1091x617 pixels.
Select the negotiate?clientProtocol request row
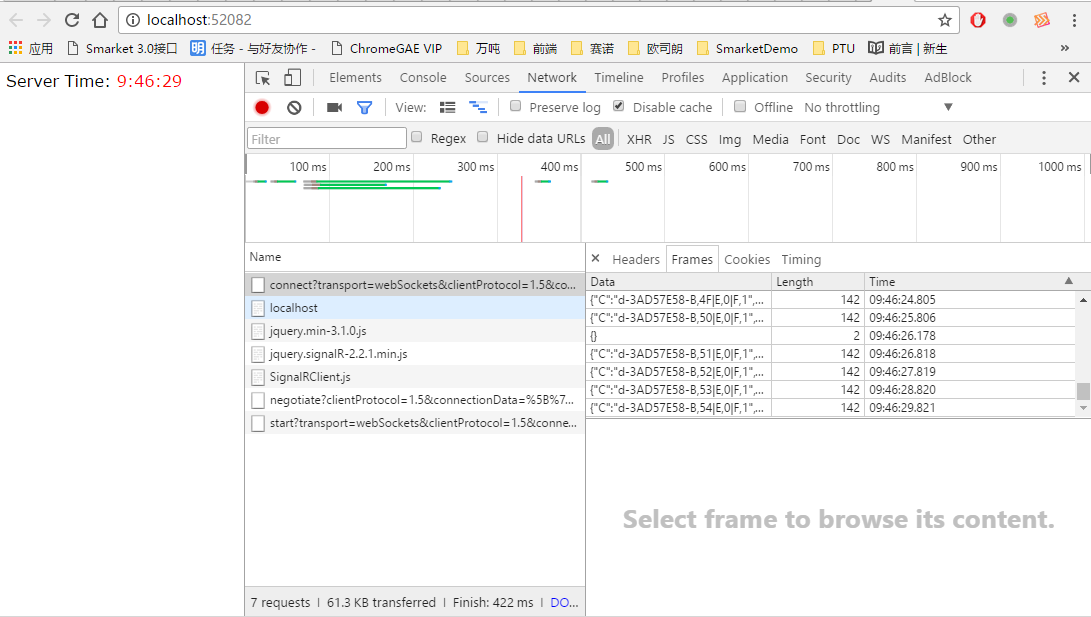(415, 400)
